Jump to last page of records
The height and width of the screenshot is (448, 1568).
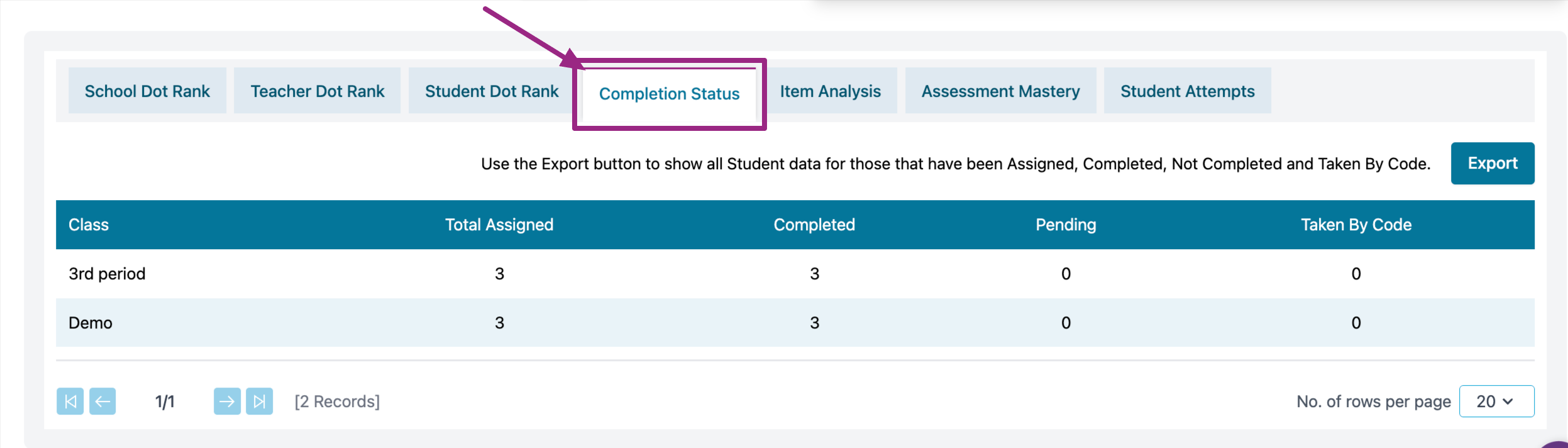point(259,401)
